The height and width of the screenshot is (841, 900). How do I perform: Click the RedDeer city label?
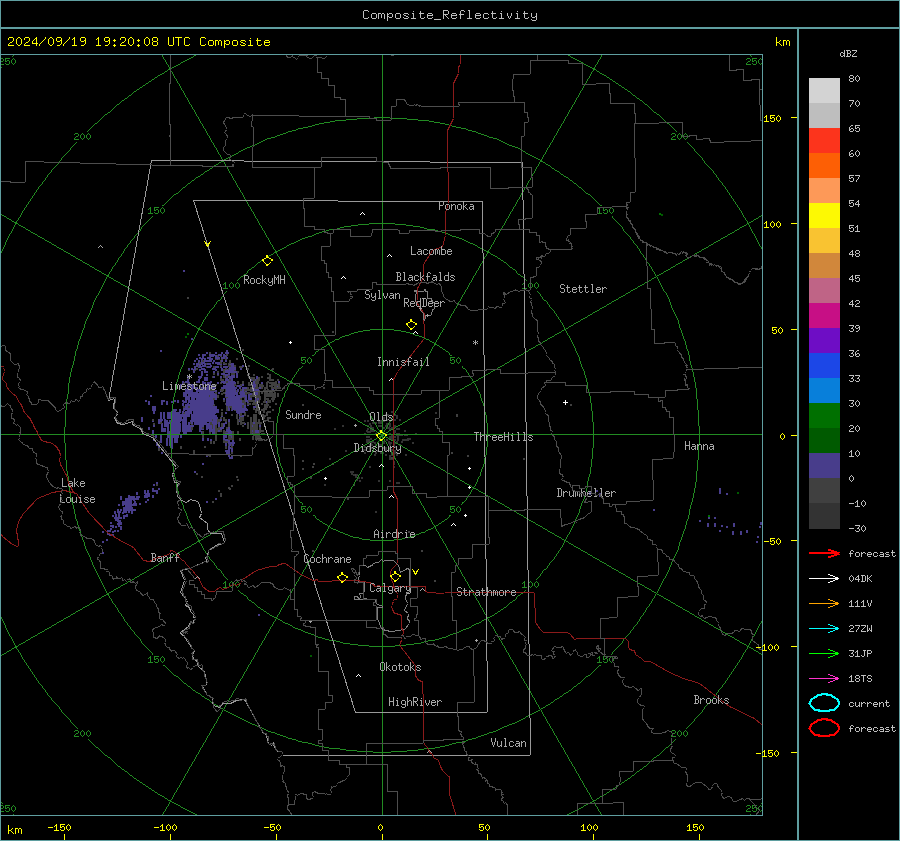[x=424, y=303]
